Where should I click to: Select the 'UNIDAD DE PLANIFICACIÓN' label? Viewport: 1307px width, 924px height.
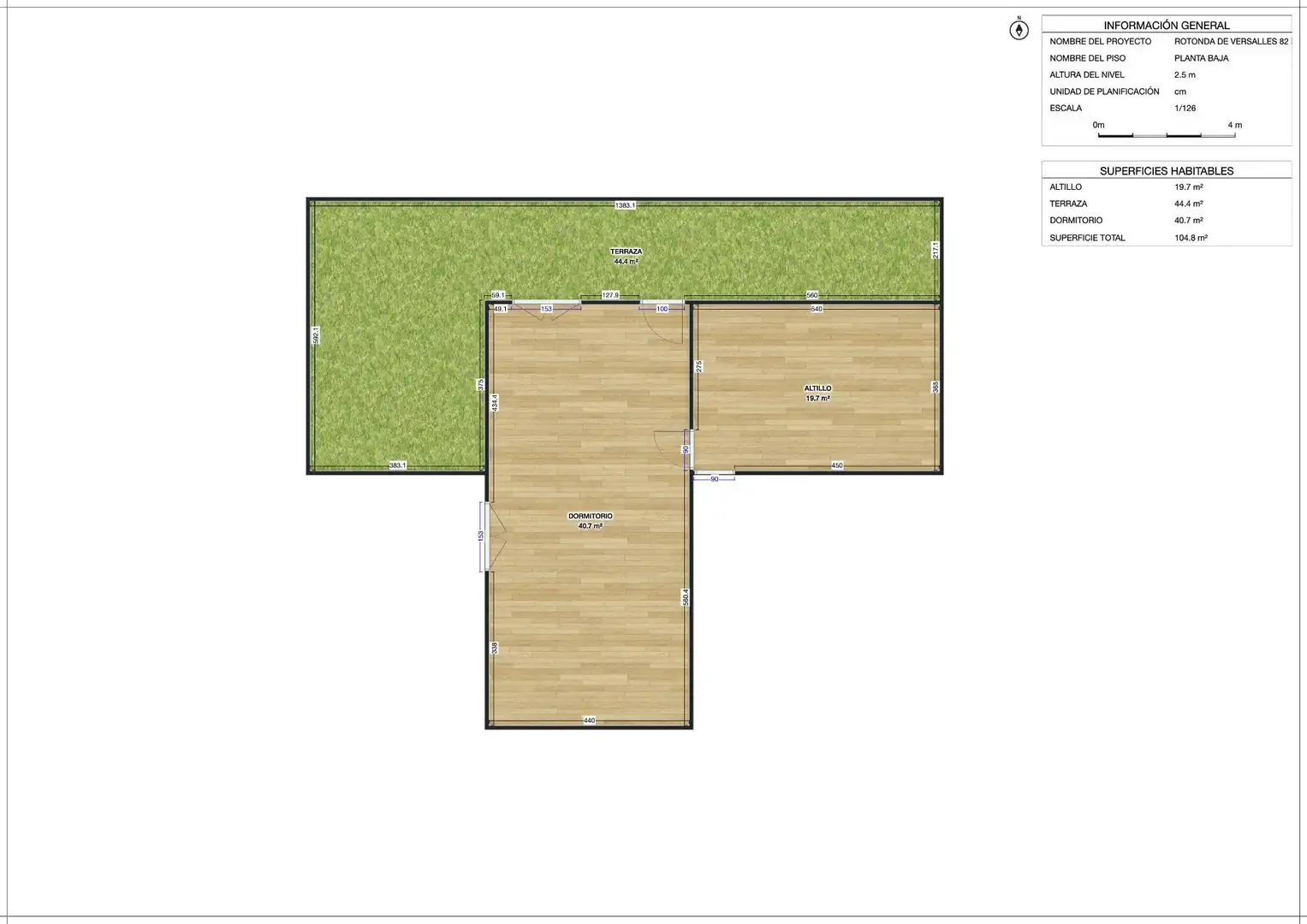tap(1104, 92)
